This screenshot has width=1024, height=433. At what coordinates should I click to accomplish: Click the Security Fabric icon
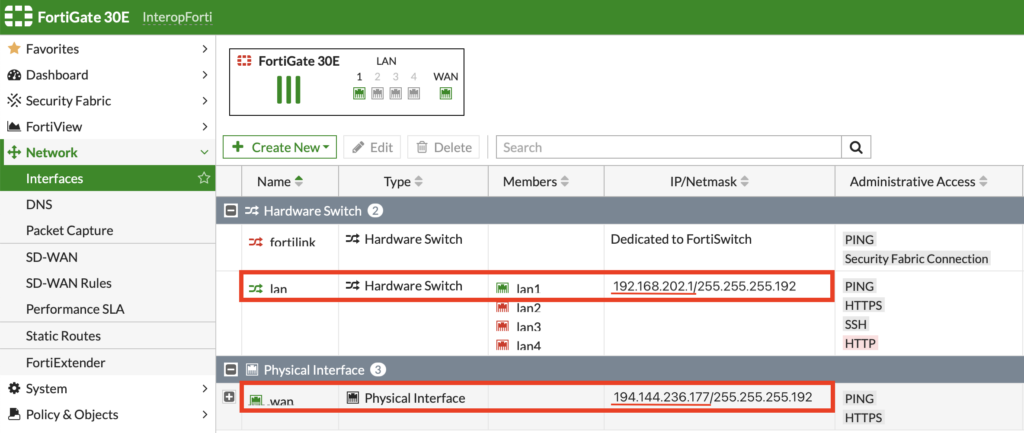click(x=14, y=101)
